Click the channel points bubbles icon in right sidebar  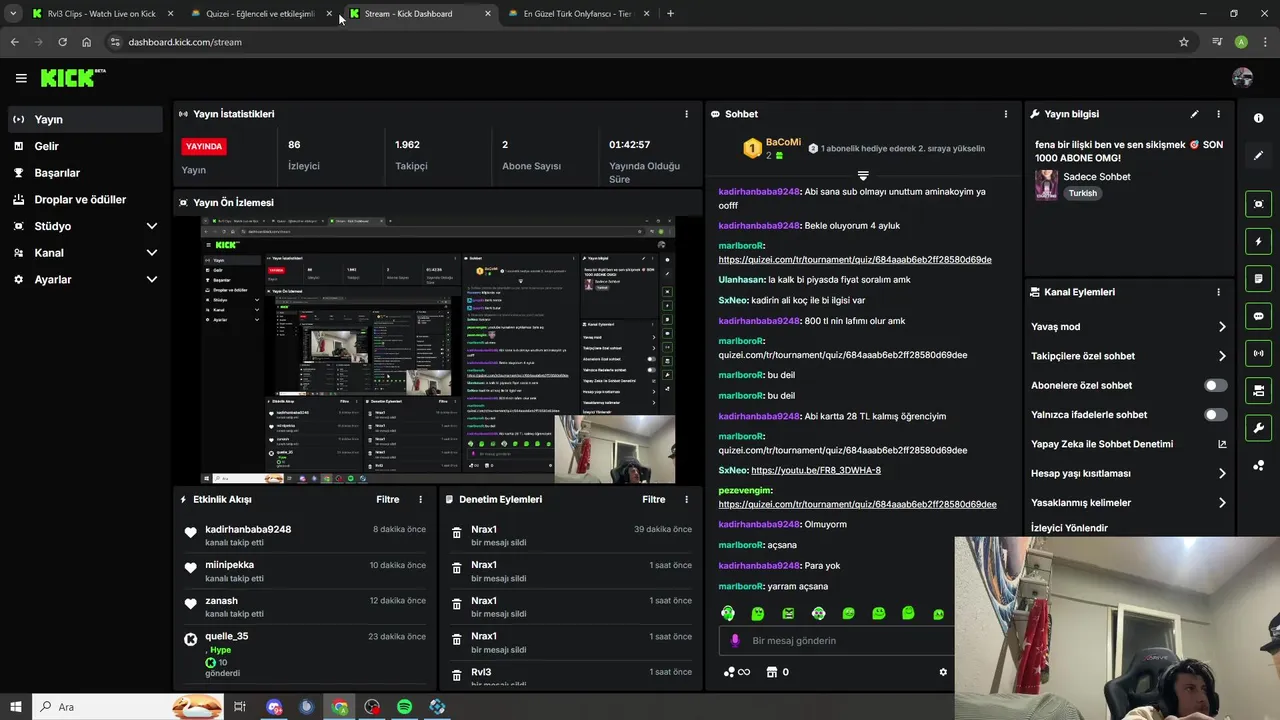1258,466
